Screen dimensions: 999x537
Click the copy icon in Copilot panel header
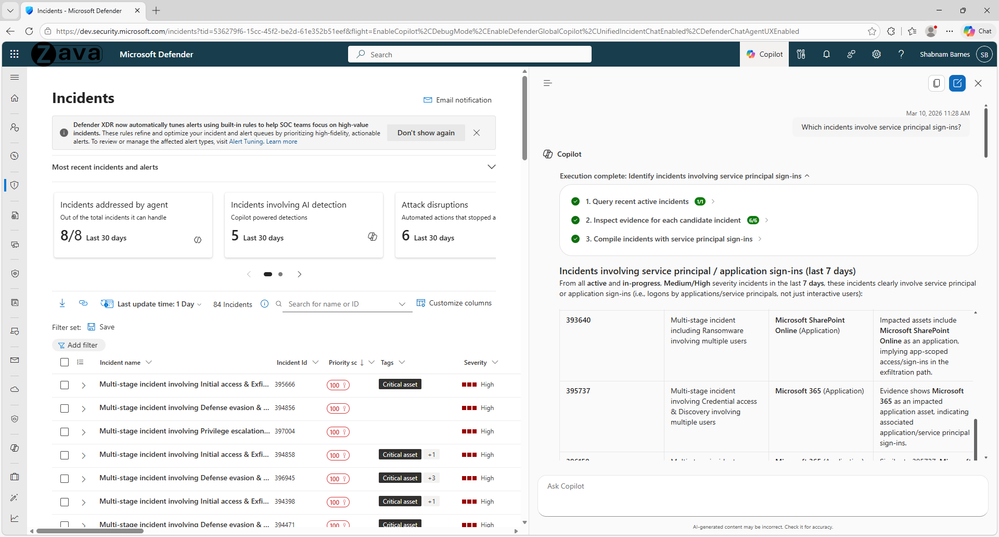pos(936,83)
